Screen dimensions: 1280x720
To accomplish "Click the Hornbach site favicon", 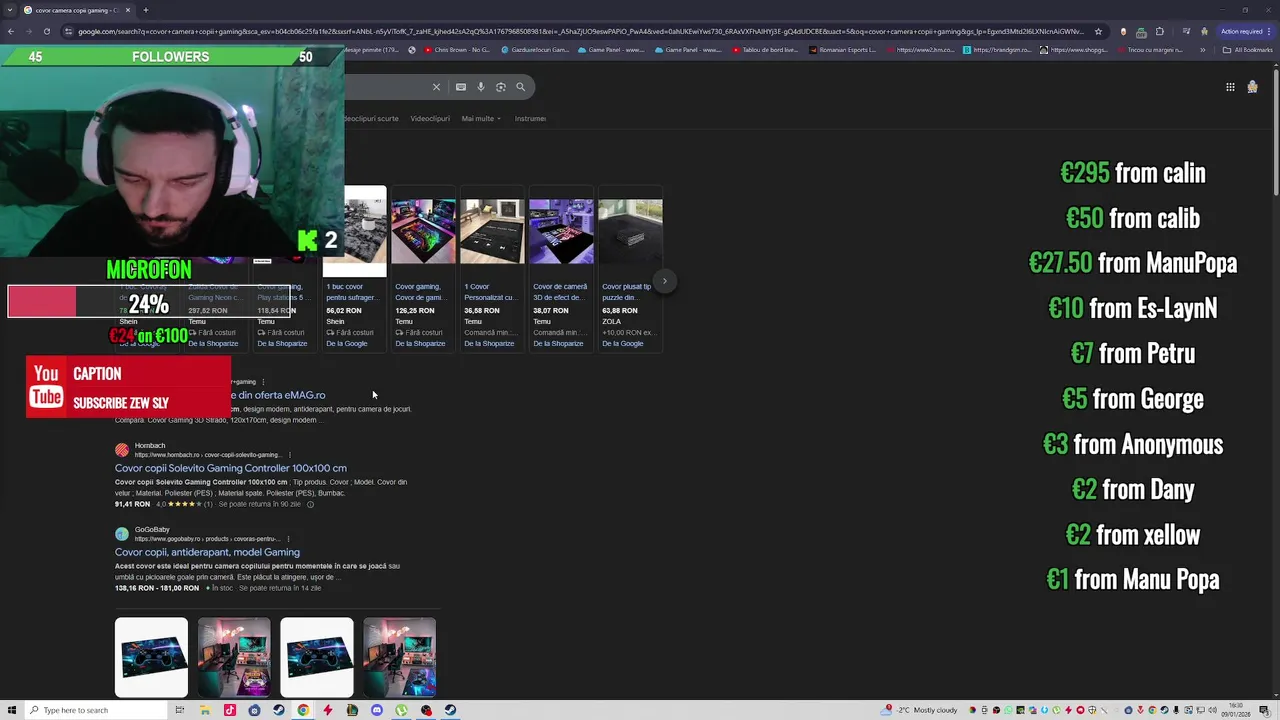I will (x=122, y=450).
